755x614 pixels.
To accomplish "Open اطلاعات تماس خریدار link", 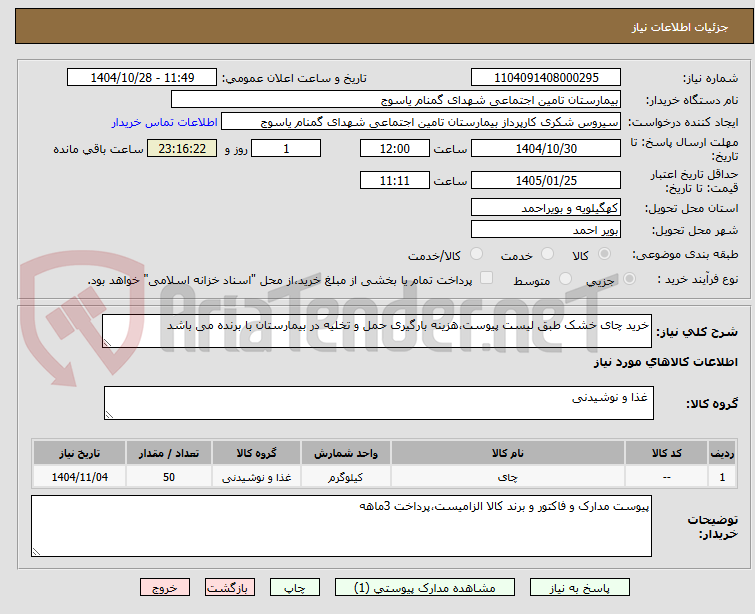I will pos(165,122).
